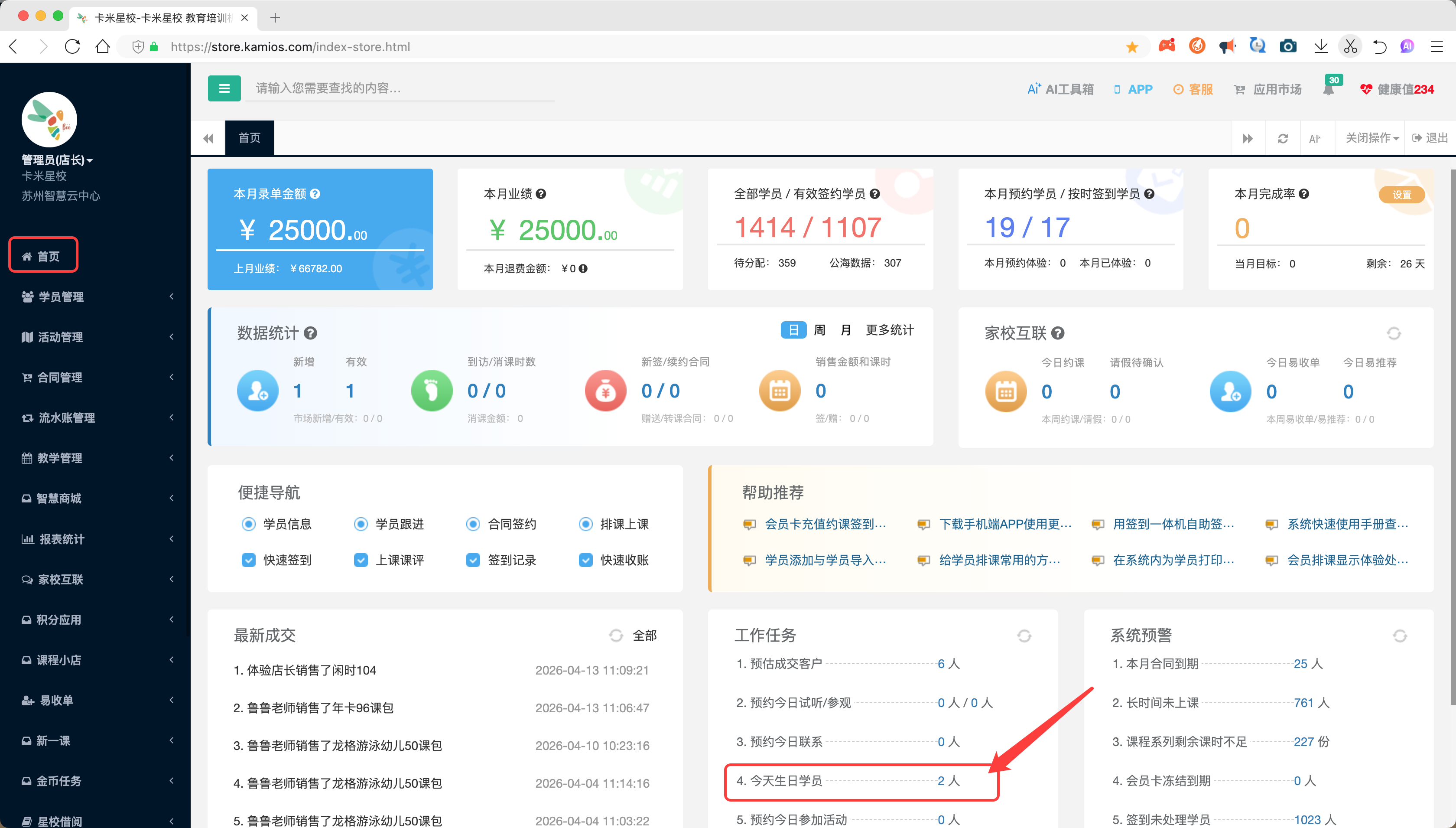Click the orange calendar icon in 家校互联
The image size is (1456, 828).
point(1006,392)
